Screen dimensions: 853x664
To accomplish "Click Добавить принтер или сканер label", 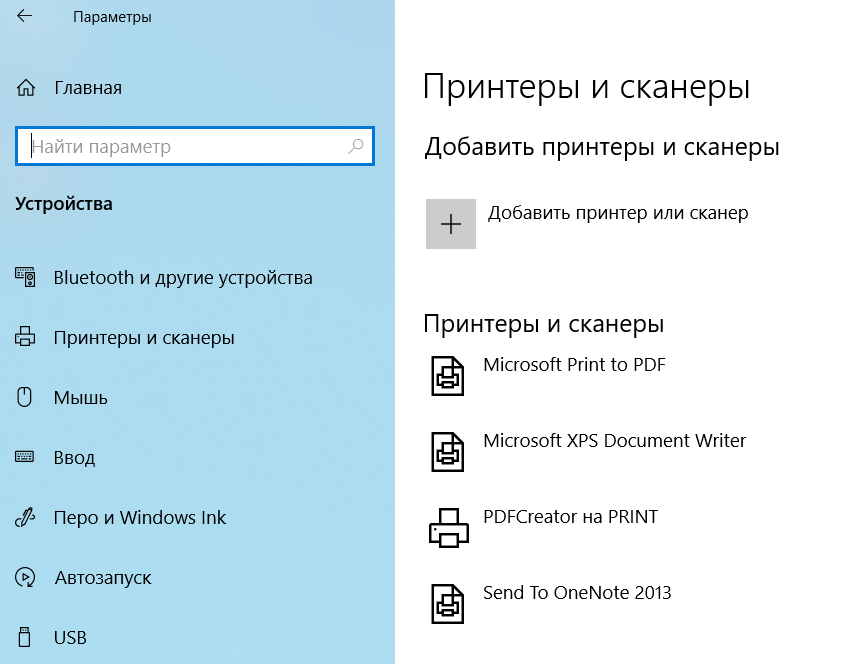I will point(618,213).
